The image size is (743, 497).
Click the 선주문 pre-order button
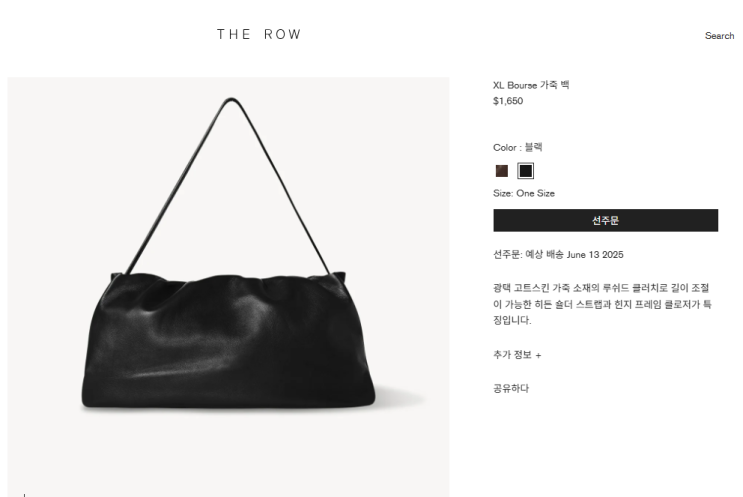pyautogui.click(x=606, y=220)
